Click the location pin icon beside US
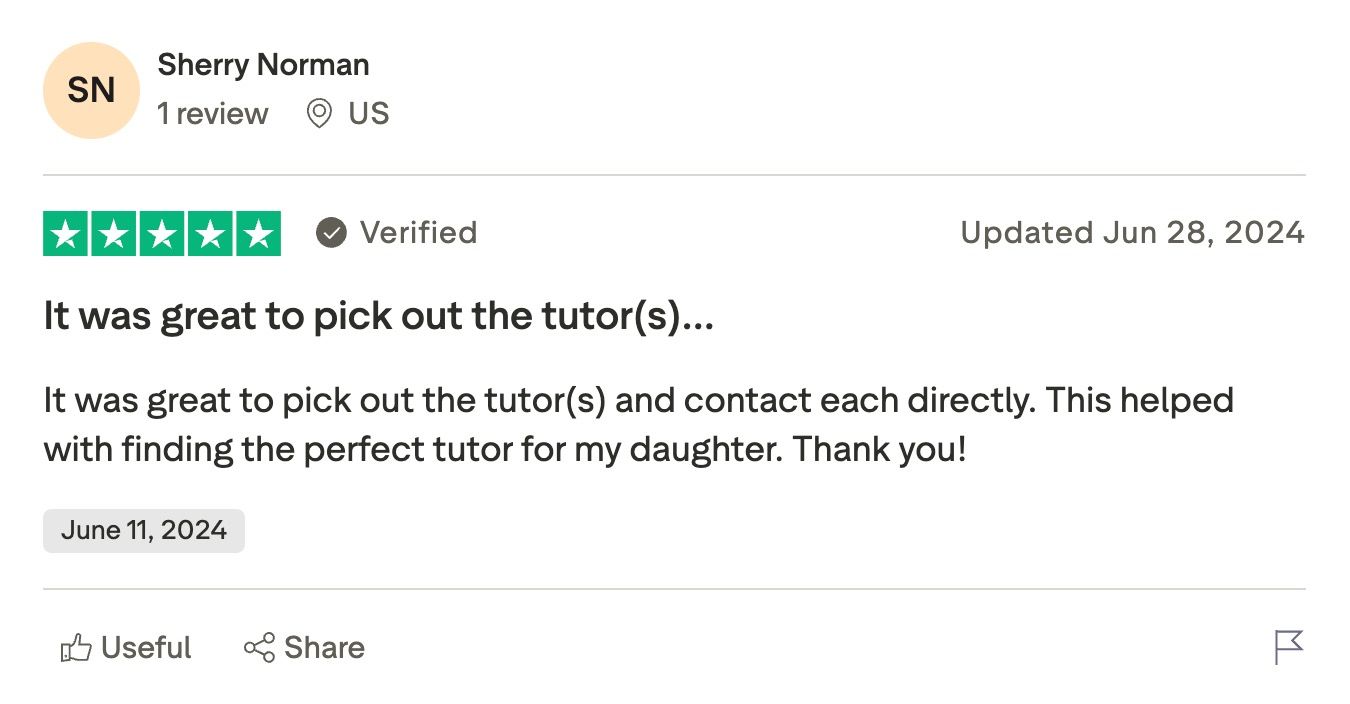Screen dimensions: 1350x704 (x=318, y=113)
